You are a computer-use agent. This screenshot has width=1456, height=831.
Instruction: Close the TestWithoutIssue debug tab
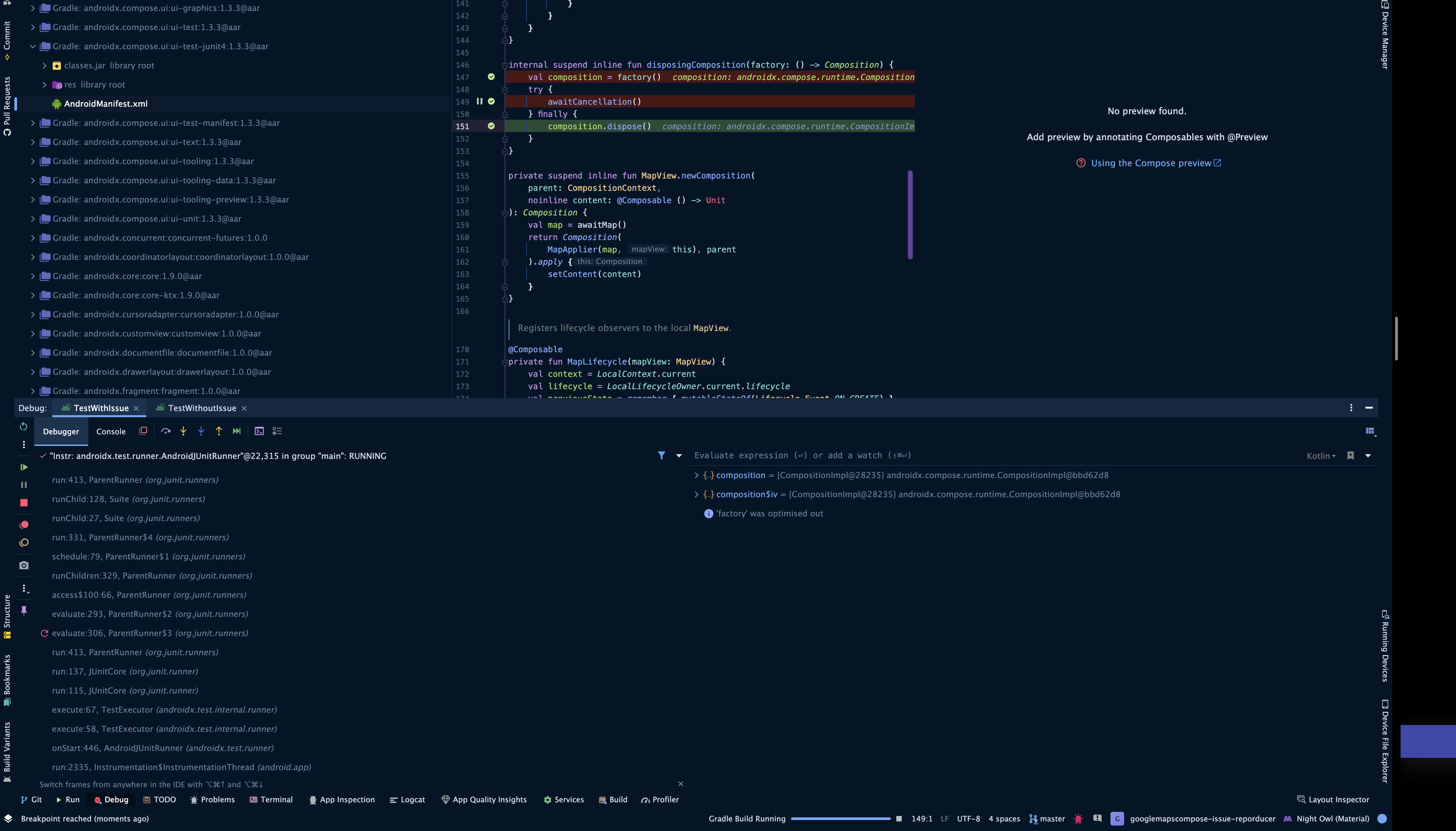coord(244,408)
